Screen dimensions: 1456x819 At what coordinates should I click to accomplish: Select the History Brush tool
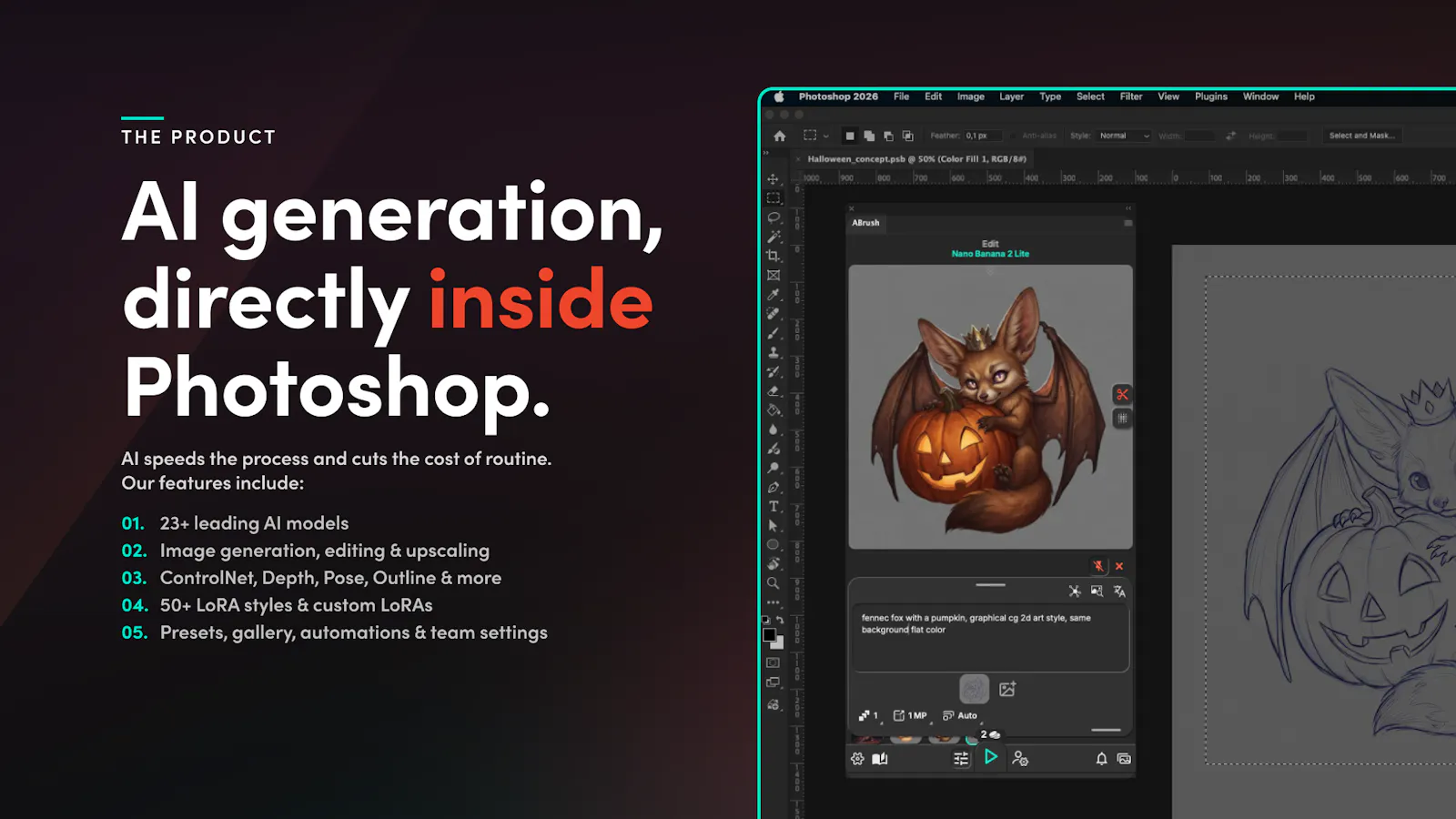pos(773,371)
